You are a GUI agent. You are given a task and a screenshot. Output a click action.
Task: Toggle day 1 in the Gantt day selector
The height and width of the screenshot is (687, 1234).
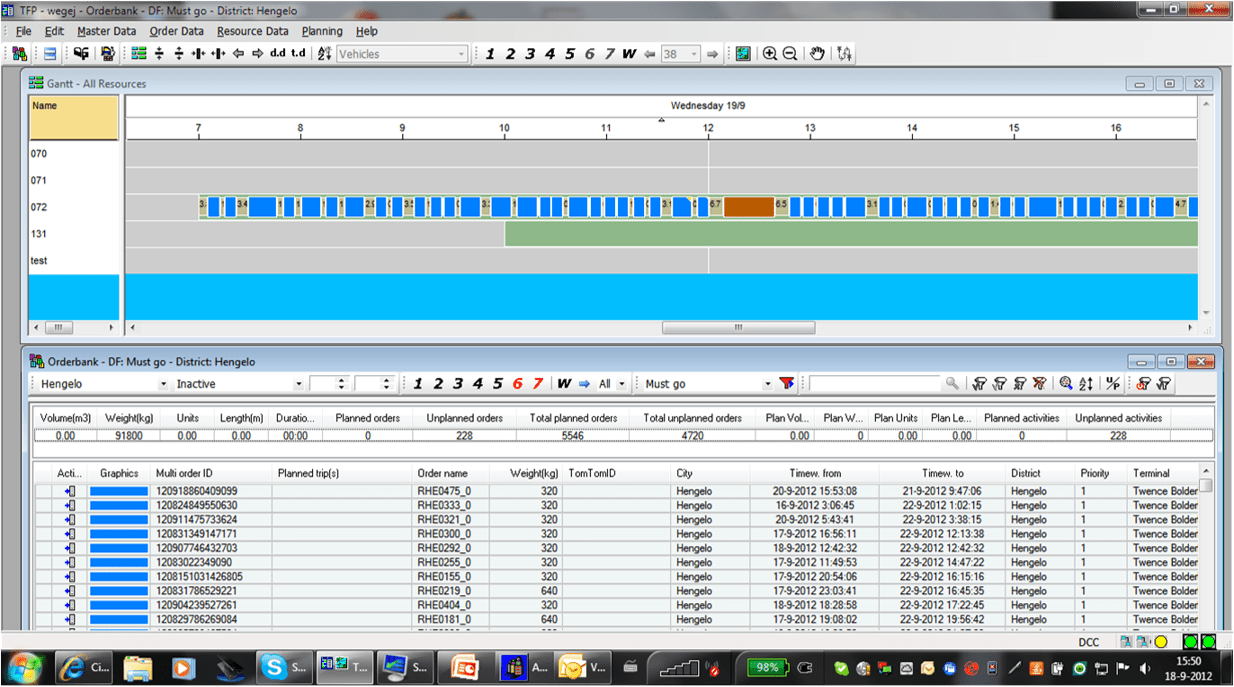490,53
